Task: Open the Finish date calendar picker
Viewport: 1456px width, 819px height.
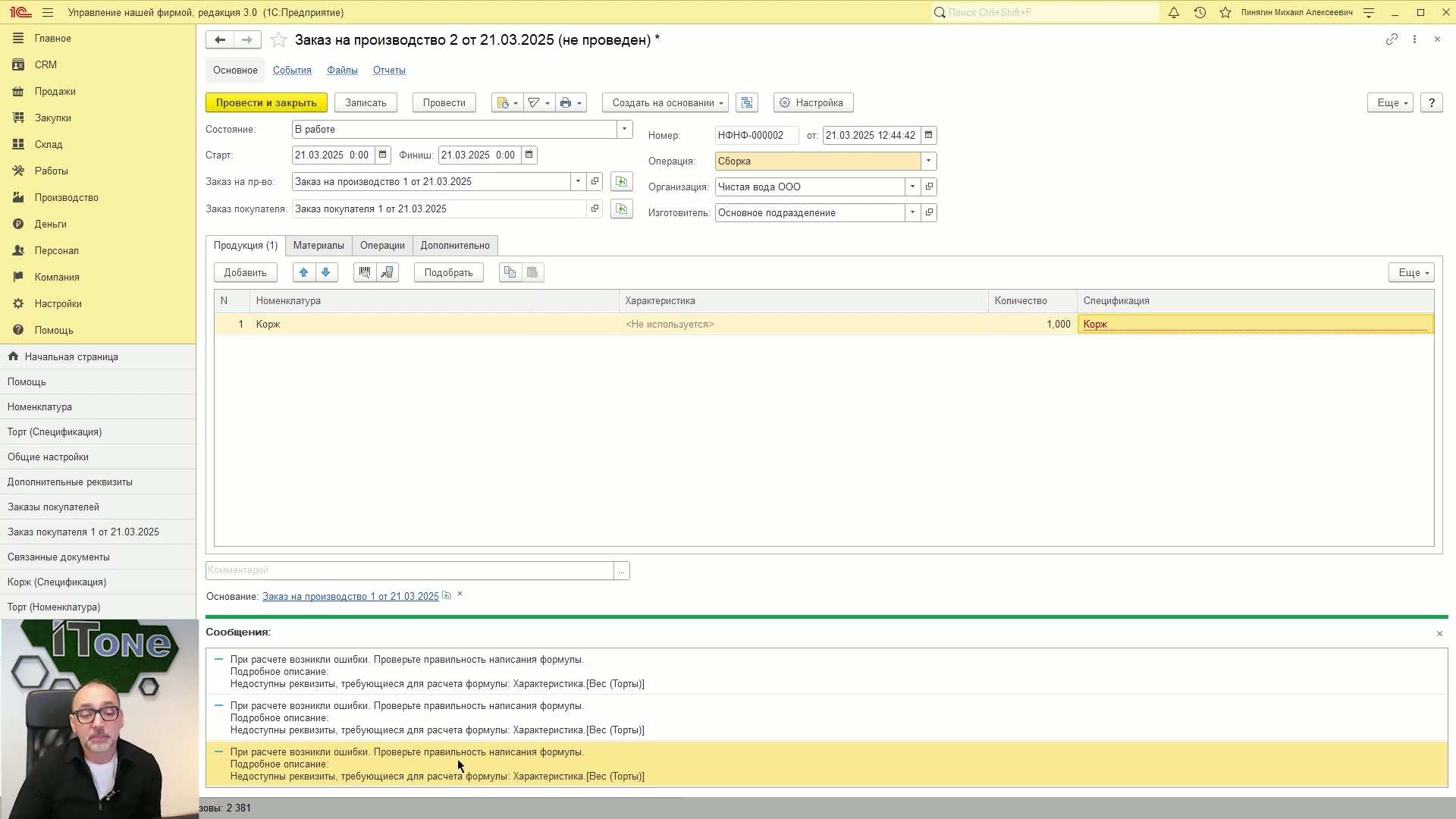Action: pos(529,155)
